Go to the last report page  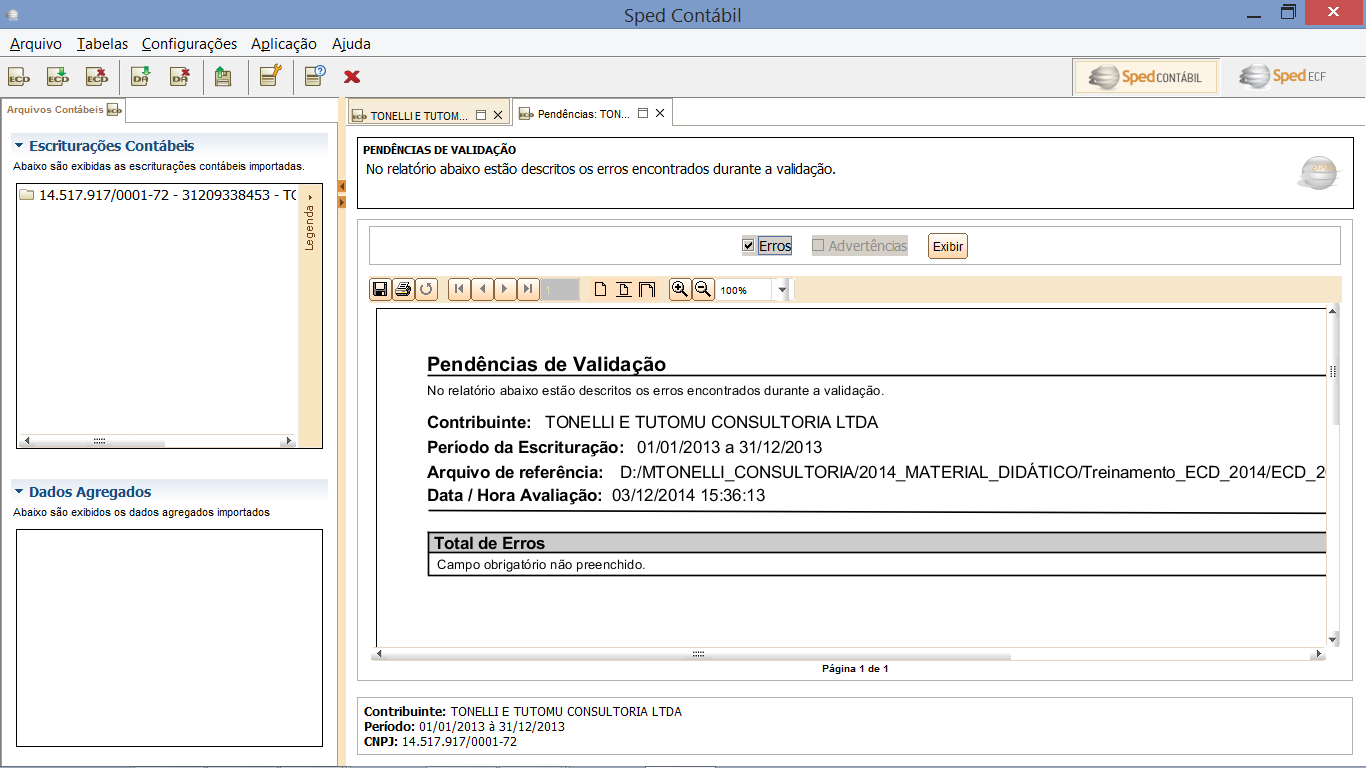click(528, 289)
